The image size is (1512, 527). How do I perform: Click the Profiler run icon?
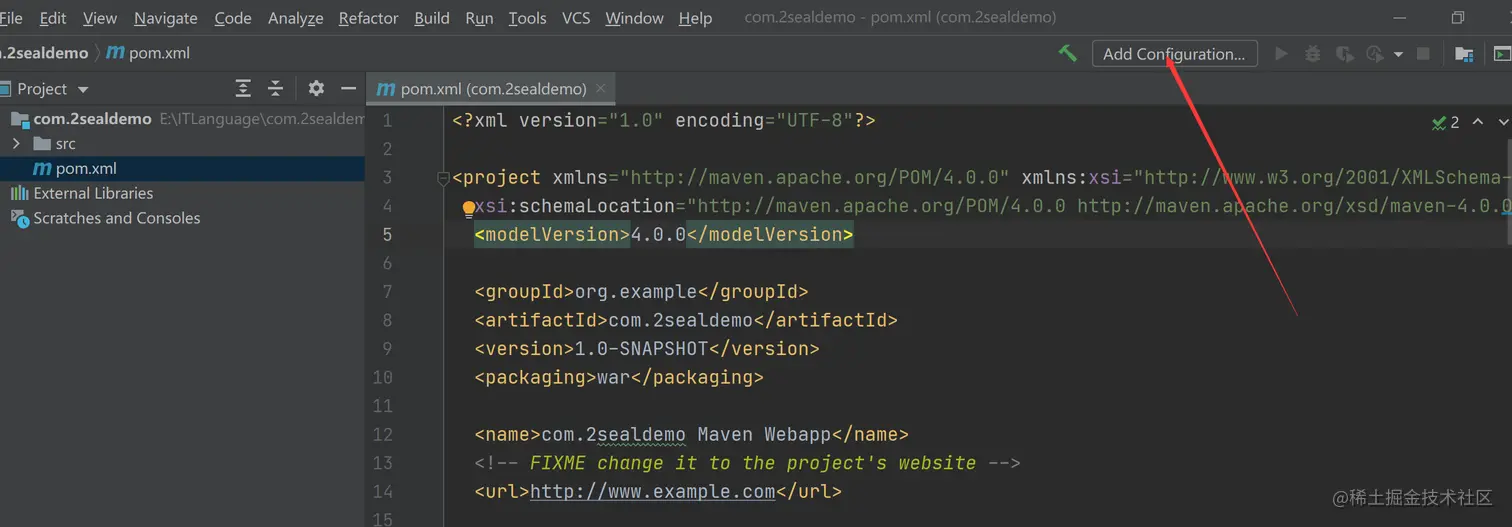tap(1376, 54)
